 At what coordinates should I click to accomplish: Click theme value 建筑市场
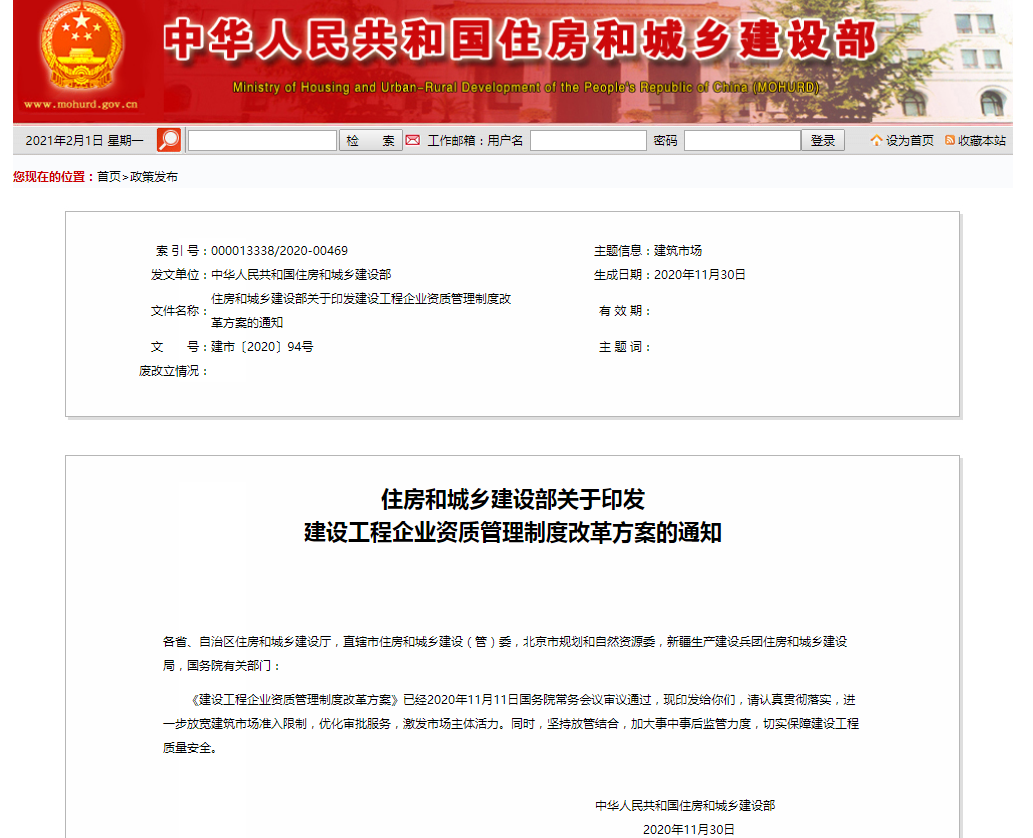pos(678,250)
